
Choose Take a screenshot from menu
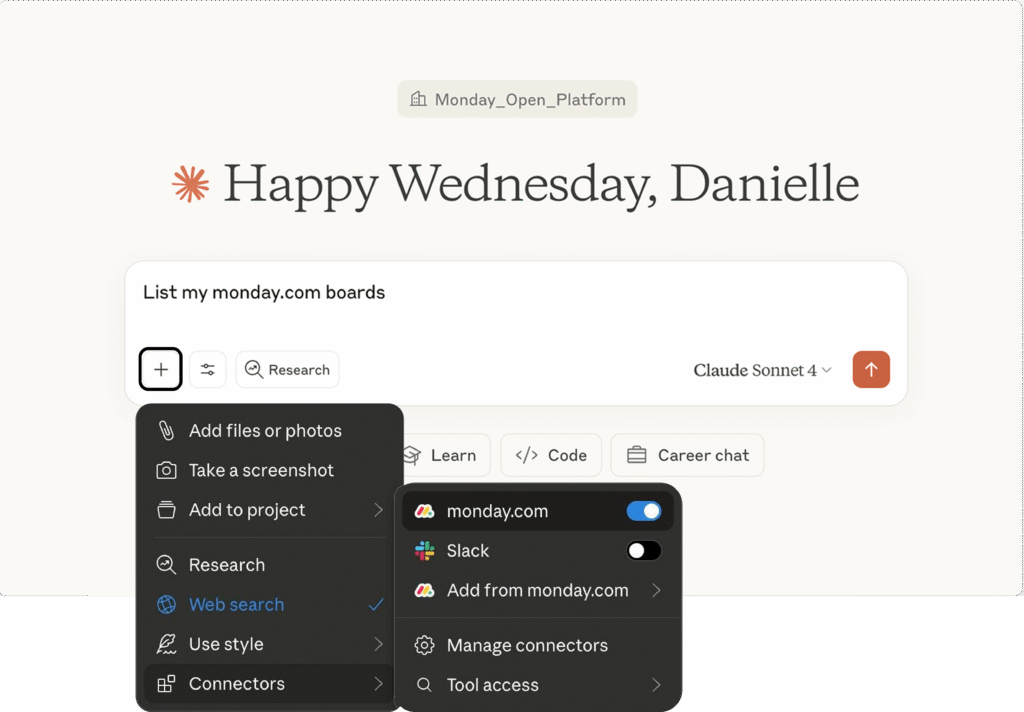pyautogui.click(x=269, y=470)
